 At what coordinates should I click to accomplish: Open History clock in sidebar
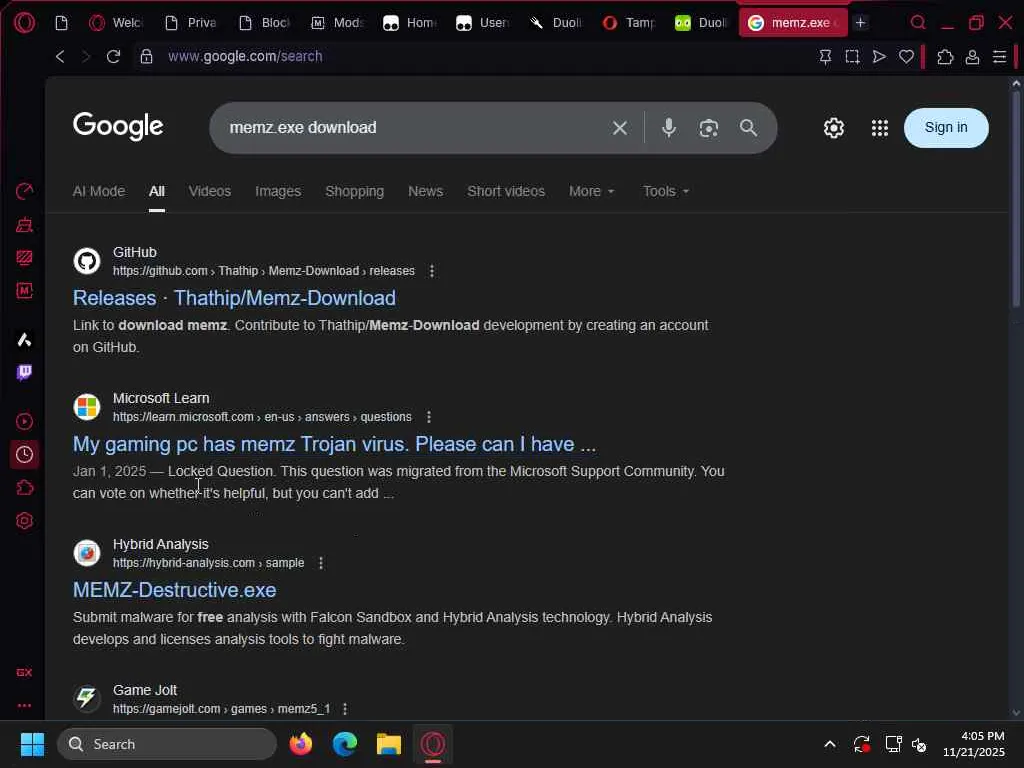[24, 455]
